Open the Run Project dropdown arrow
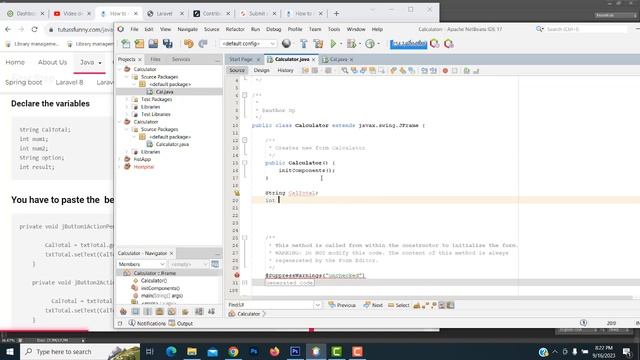 click(x=341, y=44)
